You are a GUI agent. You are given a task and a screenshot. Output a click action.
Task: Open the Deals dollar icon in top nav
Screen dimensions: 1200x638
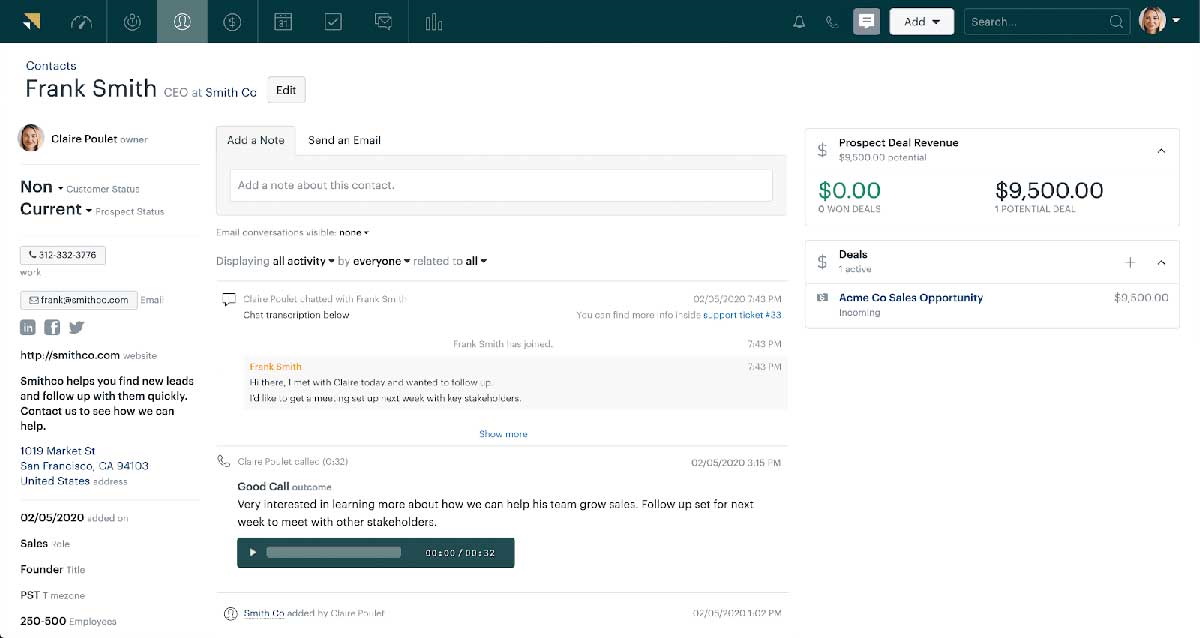(232, 21)
